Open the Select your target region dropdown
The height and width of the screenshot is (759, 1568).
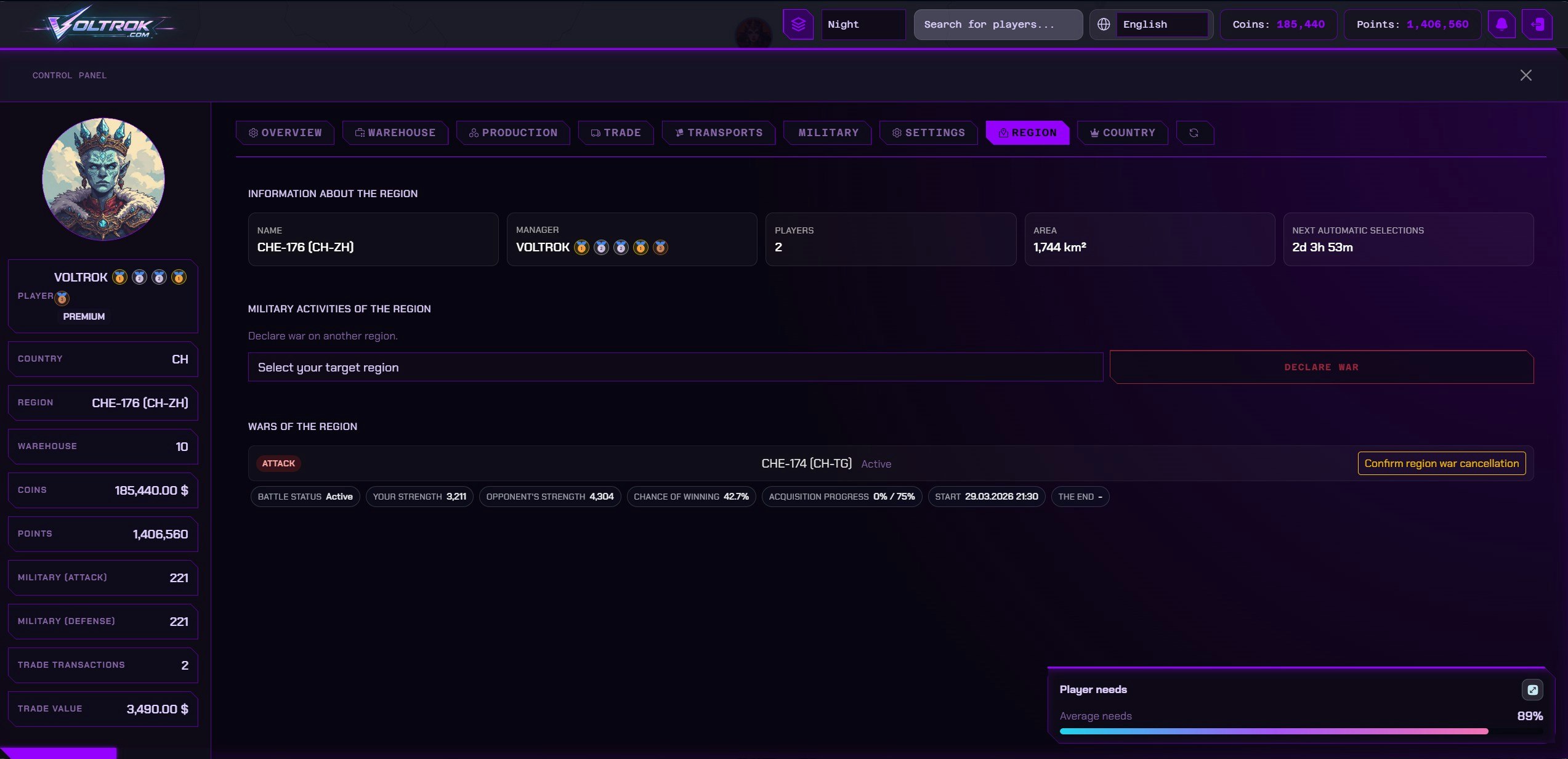tap(675, 367)
